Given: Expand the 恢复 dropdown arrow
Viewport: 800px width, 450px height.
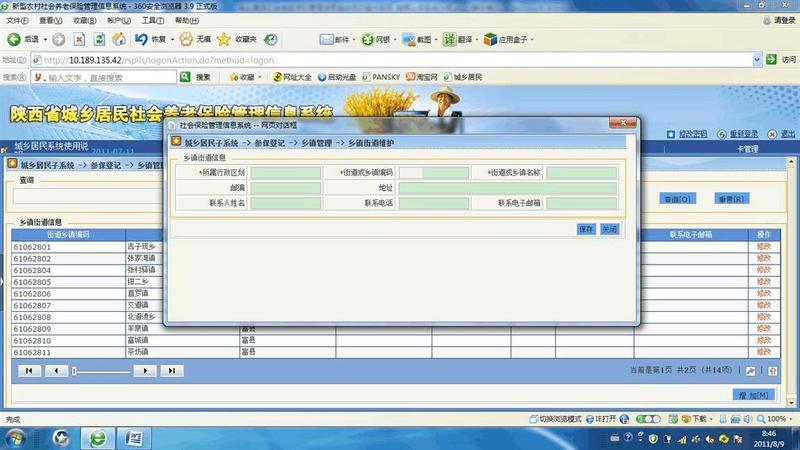Looking at the screenshot, I should pyautogui.click(x=172, y=39).
